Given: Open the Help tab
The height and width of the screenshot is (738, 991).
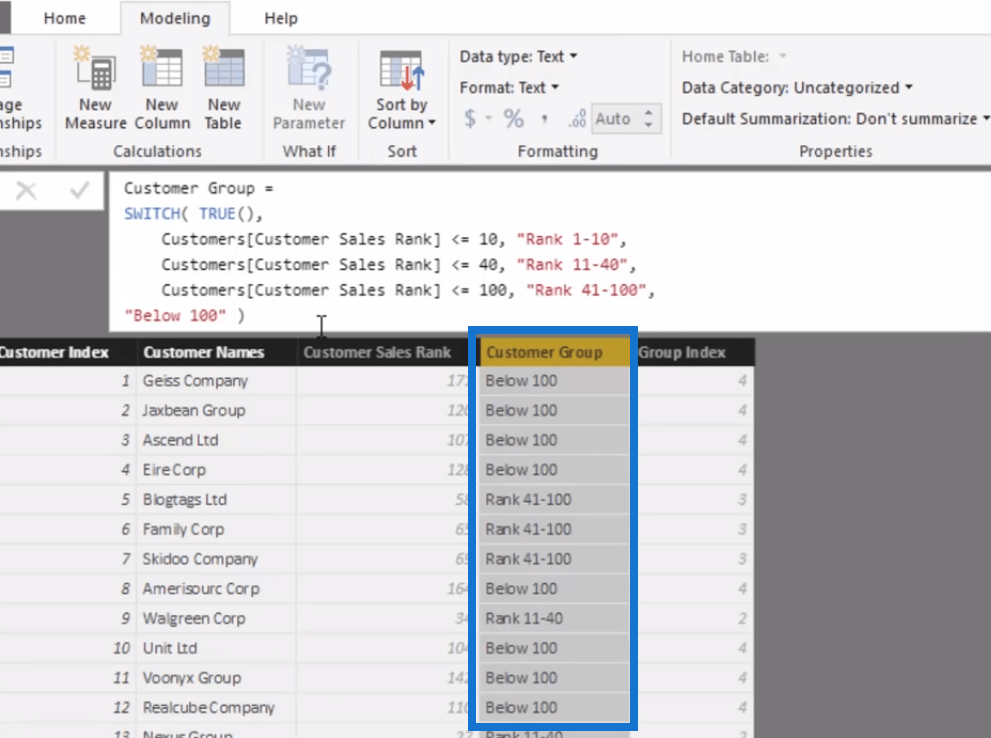Looking at the screenshot, I should point(281,18).
